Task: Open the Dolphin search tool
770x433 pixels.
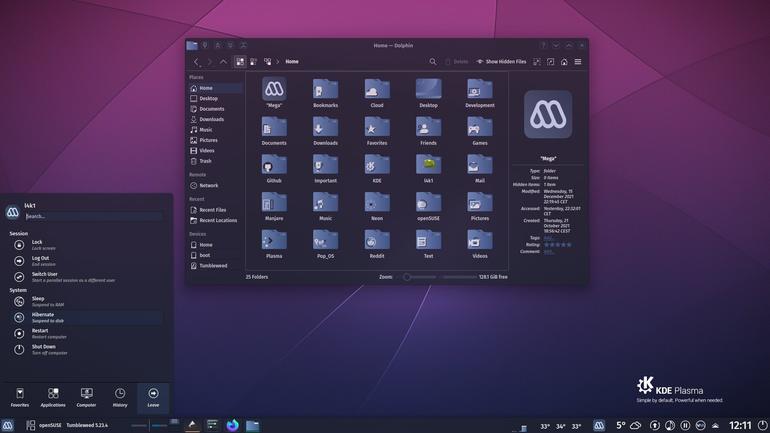Action: point(433,62)
